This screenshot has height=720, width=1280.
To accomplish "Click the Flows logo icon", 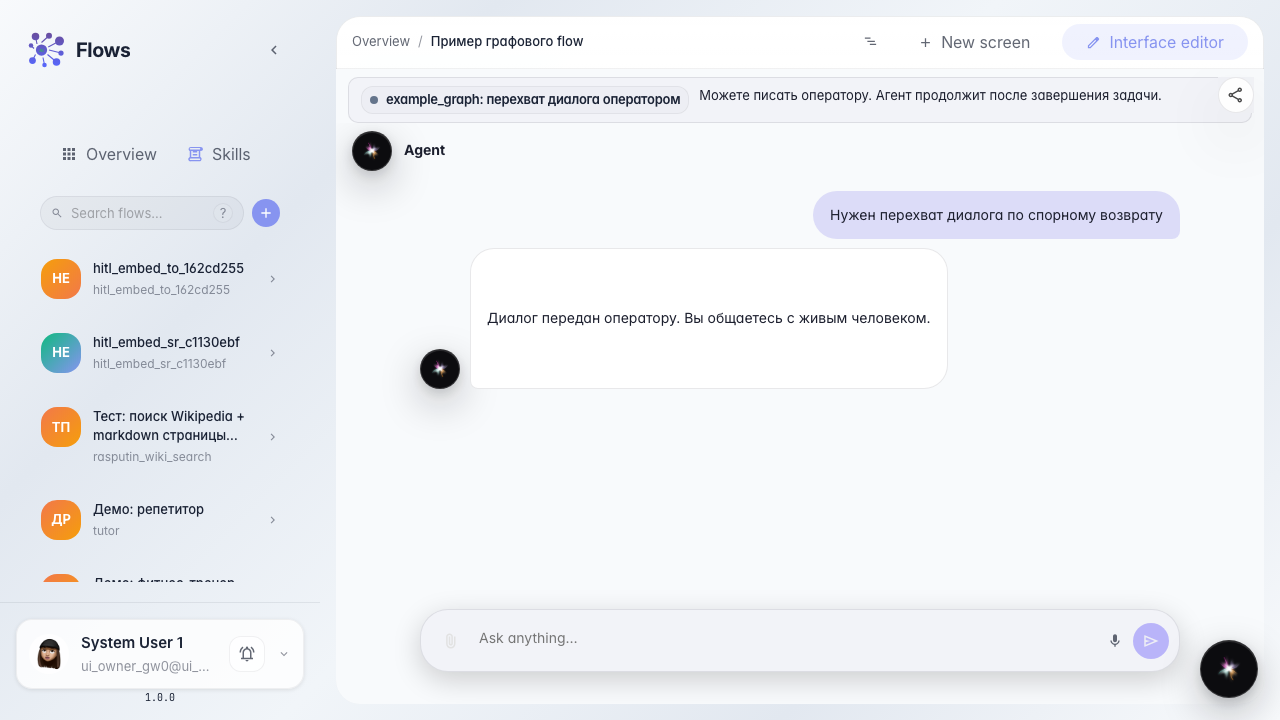I will [x=46, y=50].
